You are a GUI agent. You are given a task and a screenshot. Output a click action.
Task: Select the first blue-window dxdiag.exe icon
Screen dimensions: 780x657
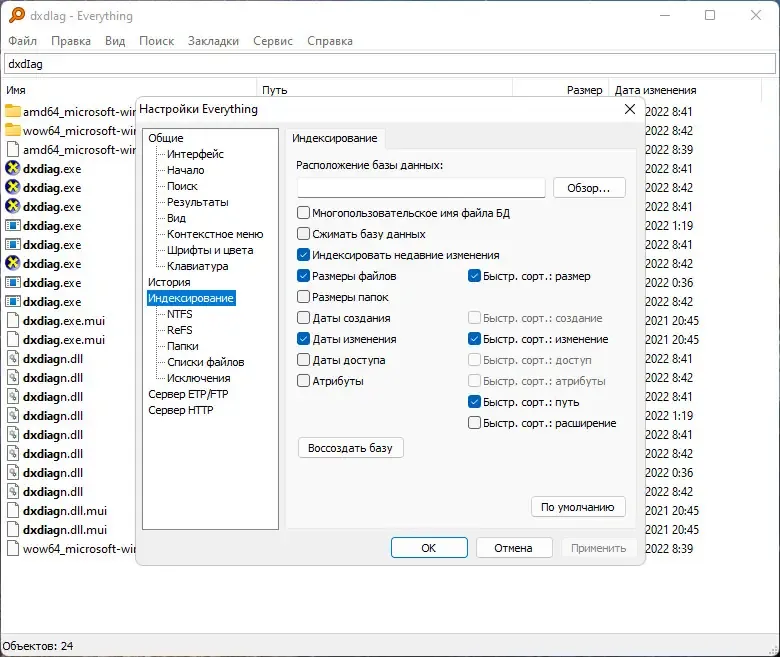13,225
